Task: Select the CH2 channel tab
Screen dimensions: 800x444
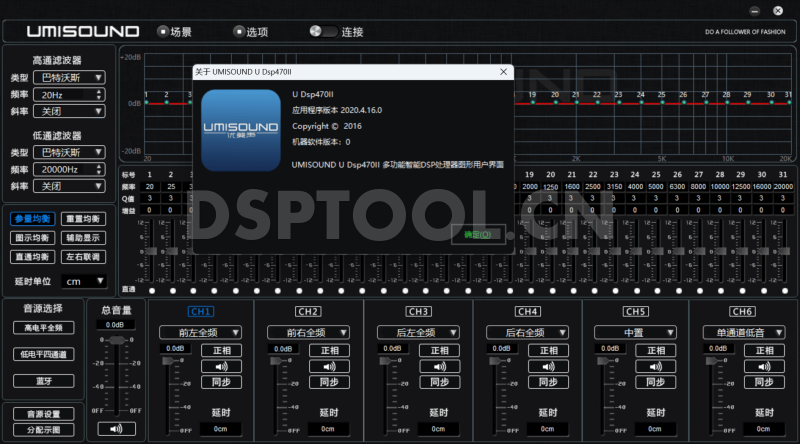Action: [x=308, y=311]
